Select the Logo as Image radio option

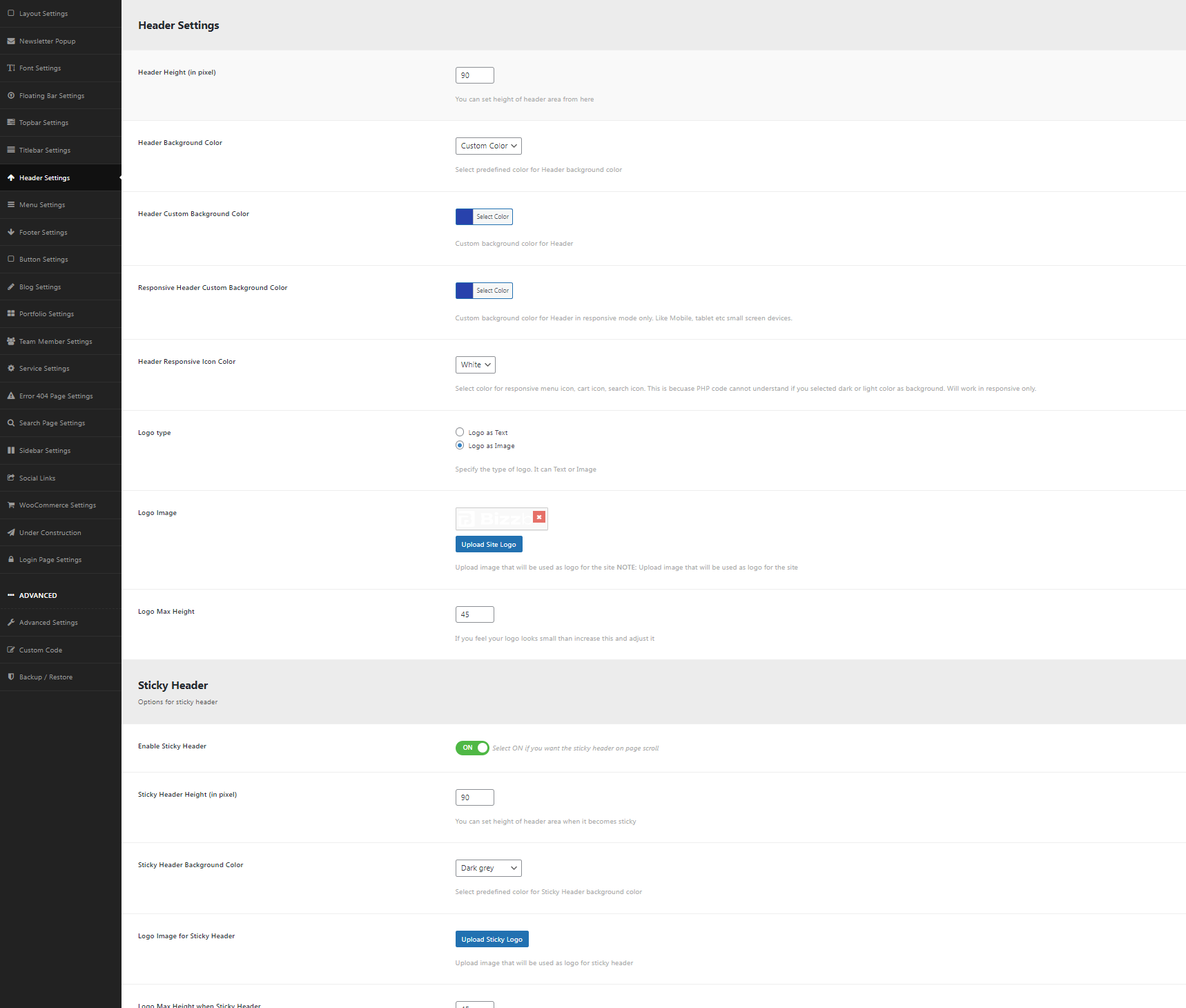(460, 445)
